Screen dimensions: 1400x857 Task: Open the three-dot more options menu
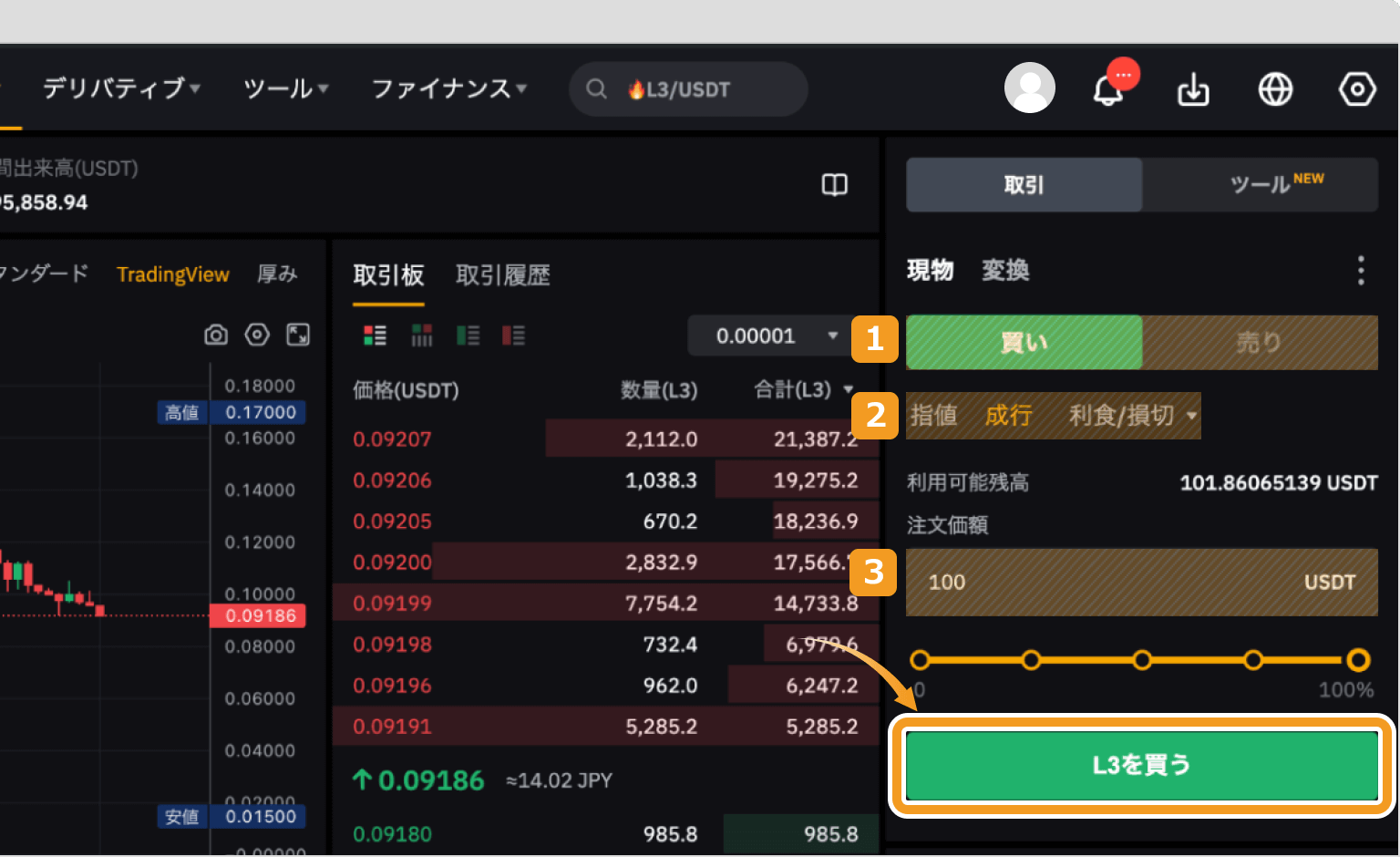pos(1361,270)
